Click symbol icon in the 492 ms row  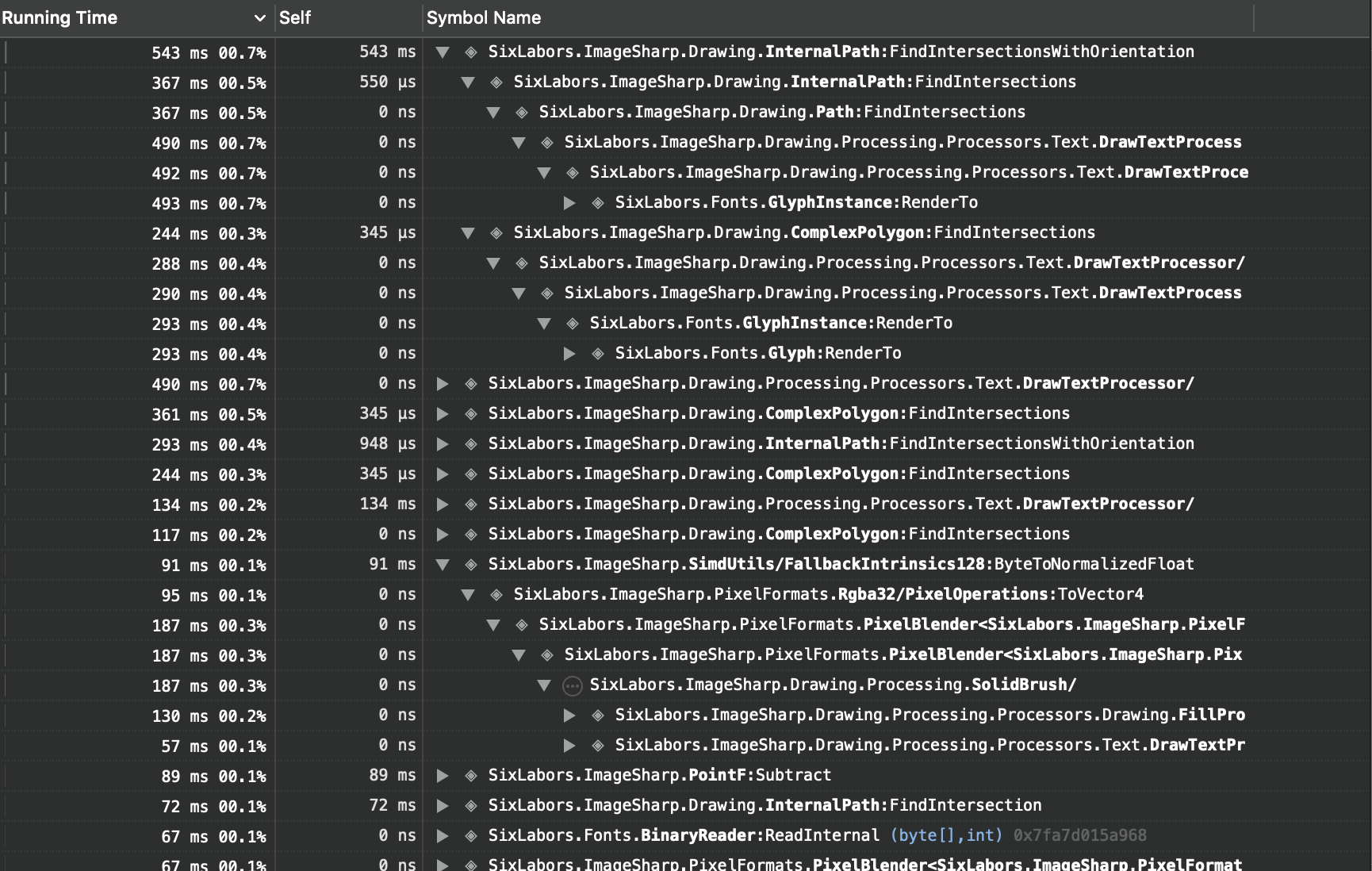coord(573,173)
